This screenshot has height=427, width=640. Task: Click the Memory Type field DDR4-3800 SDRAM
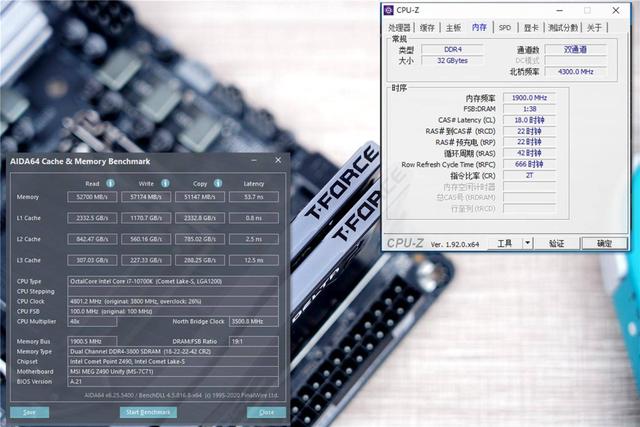coord(173,351)
